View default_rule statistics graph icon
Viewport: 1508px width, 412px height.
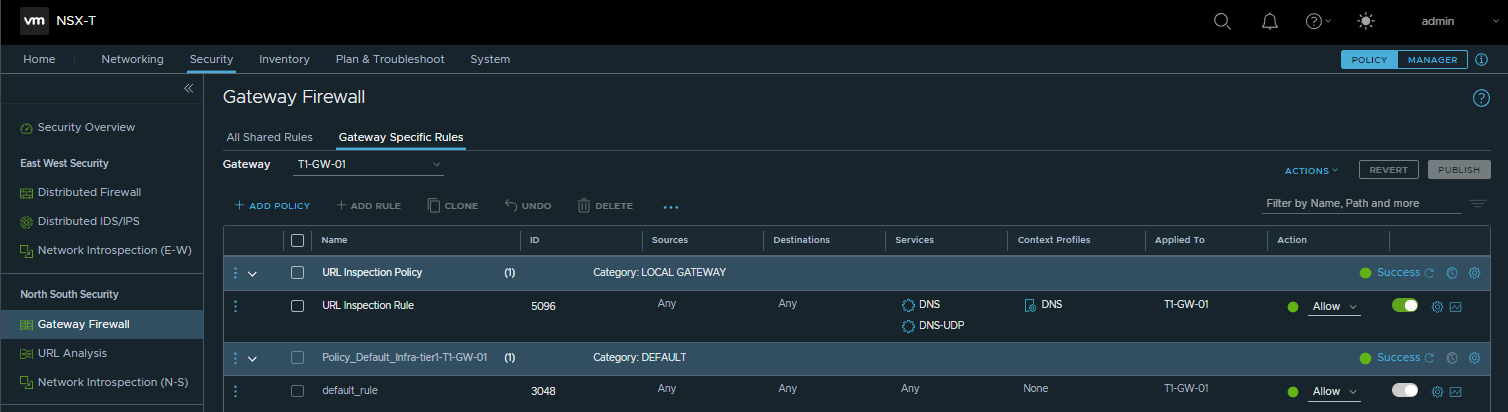point(1456,392)
